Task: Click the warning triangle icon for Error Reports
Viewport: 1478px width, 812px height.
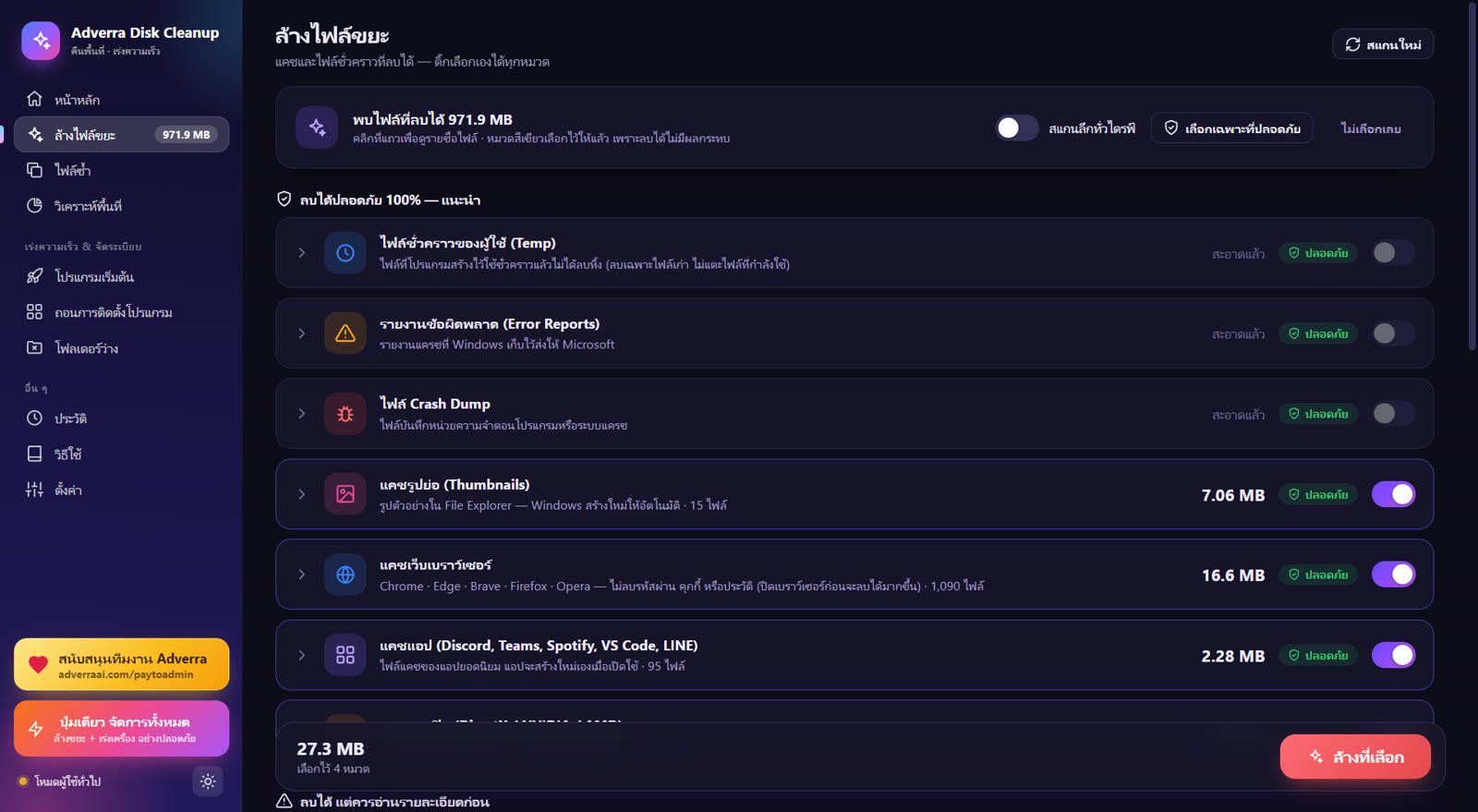Action: (345, 333)
